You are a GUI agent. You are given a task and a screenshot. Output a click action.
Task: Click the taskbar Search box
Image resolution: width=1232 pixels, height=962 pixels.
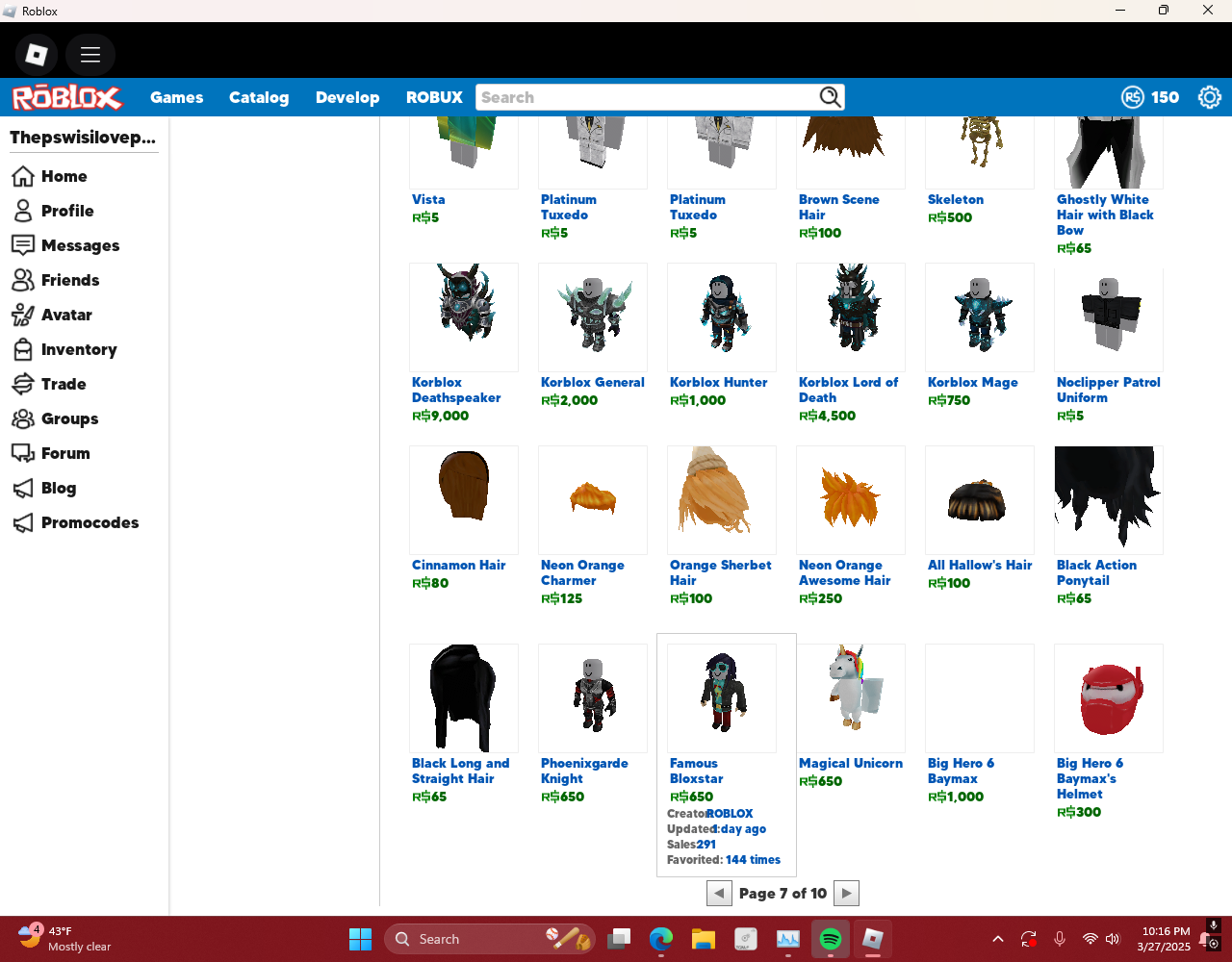click(489, 939)
